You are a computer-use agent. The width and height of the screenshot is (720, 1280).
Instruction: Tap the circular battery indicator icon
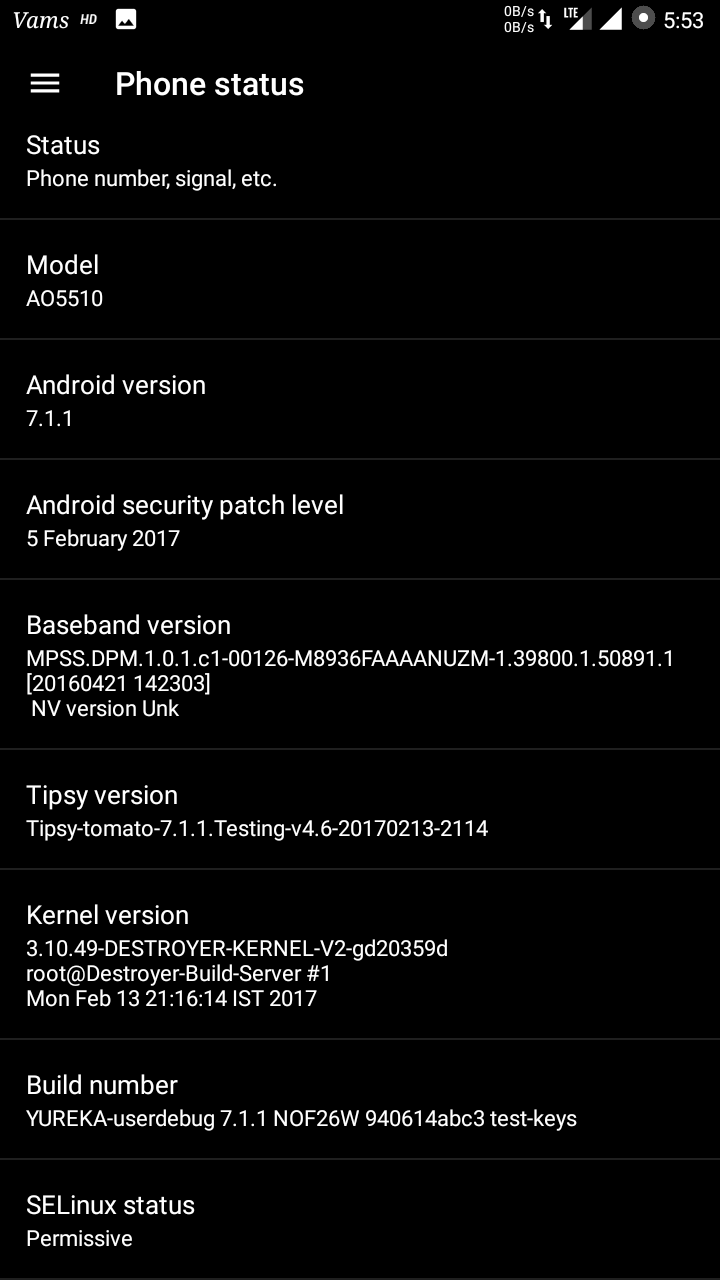[x=644, y=18]
